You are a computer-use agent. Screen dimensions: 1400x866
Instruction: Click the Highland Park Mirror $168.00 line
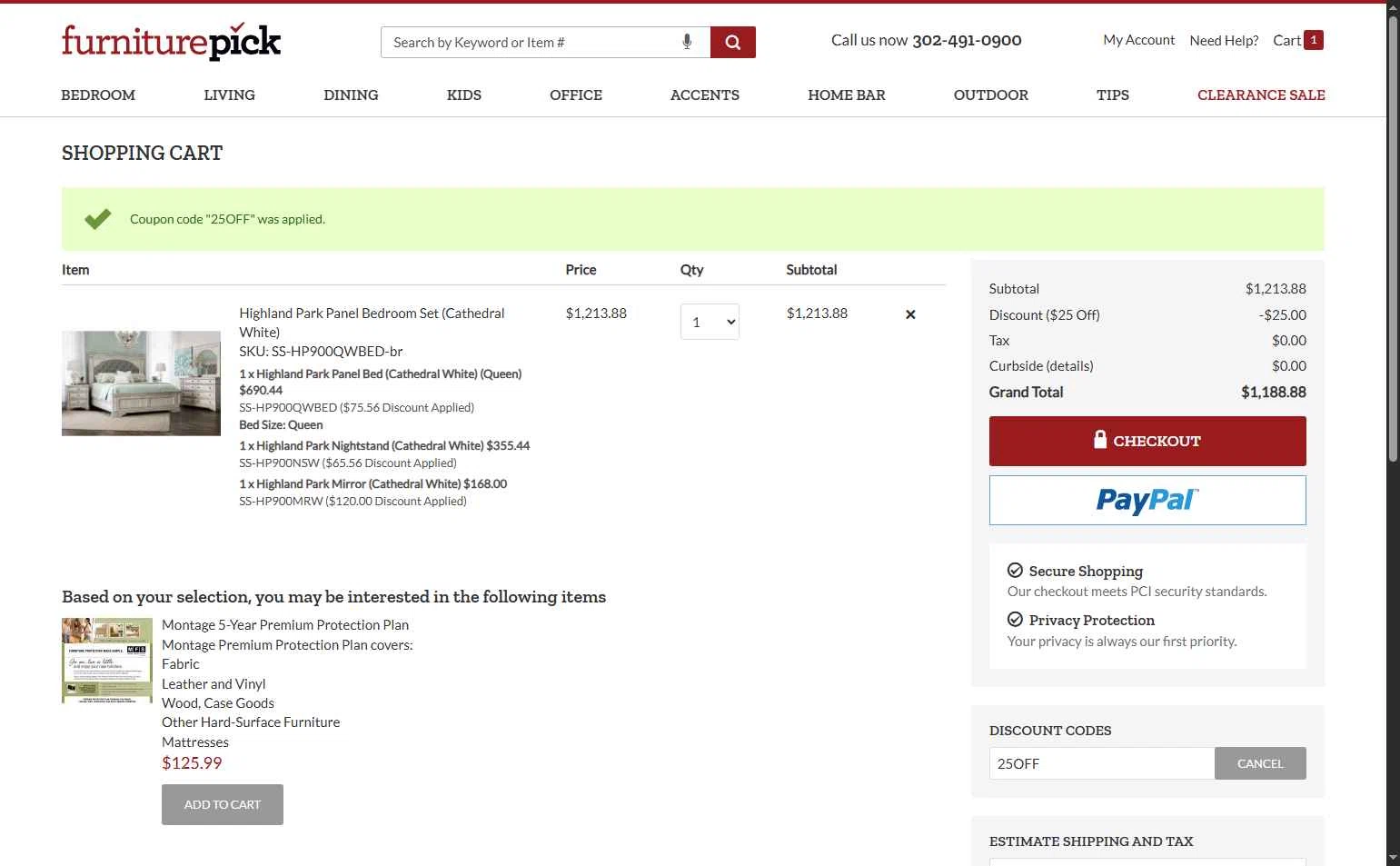click(x=372, y=484)
